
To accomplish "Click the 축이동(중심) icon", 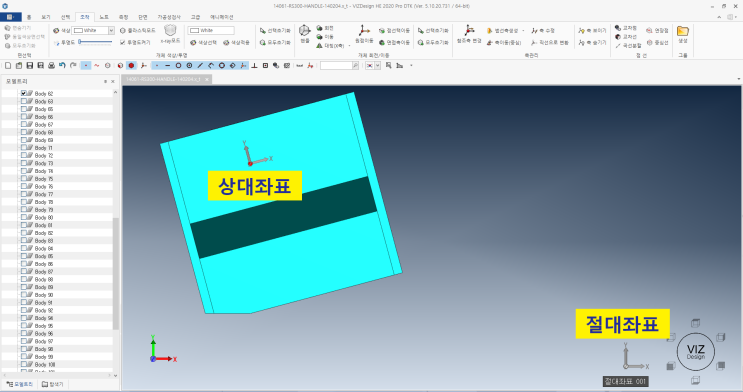I will (x=489, y=43).
